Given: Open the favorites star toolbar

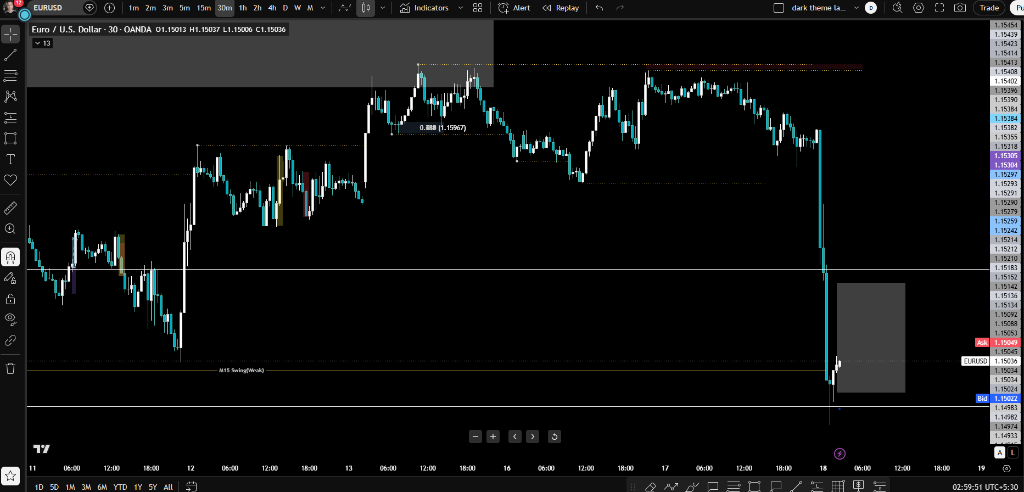Looking at the screenshot, I should [x=10, y=476].
